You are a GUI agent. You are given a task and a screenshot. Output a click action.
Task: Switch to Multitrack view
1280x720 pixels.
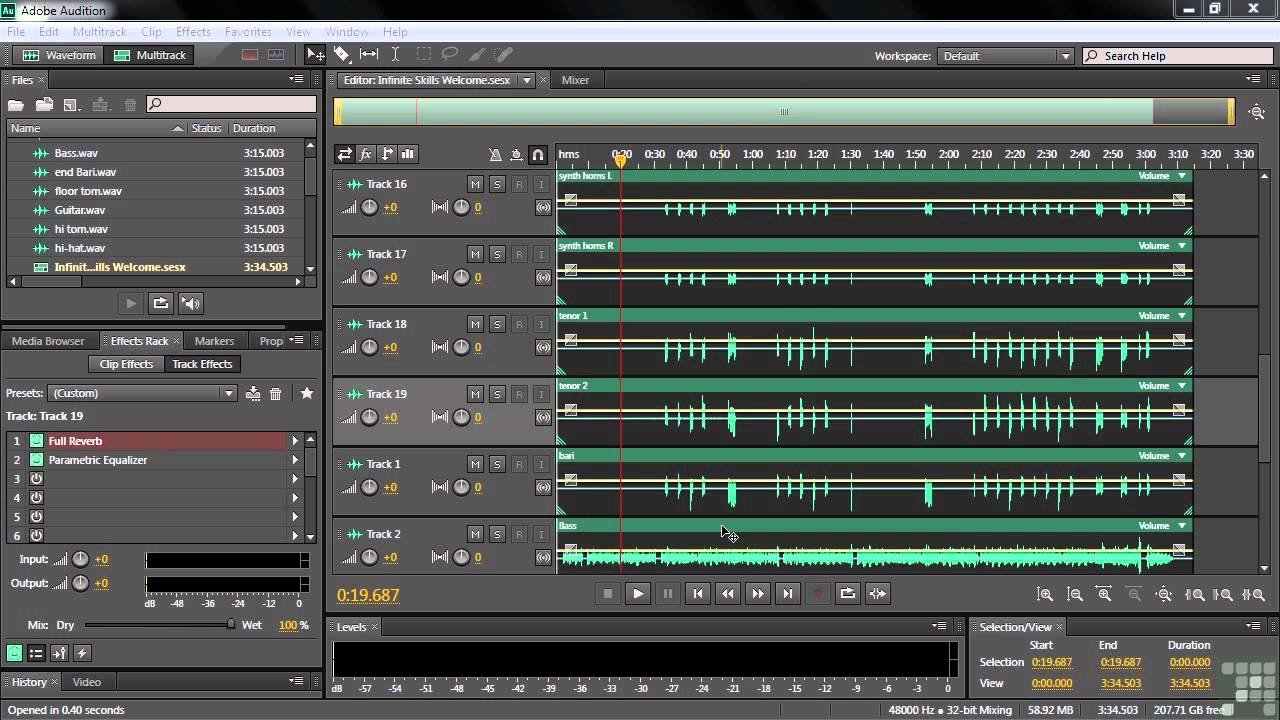(x=150, y=55)
